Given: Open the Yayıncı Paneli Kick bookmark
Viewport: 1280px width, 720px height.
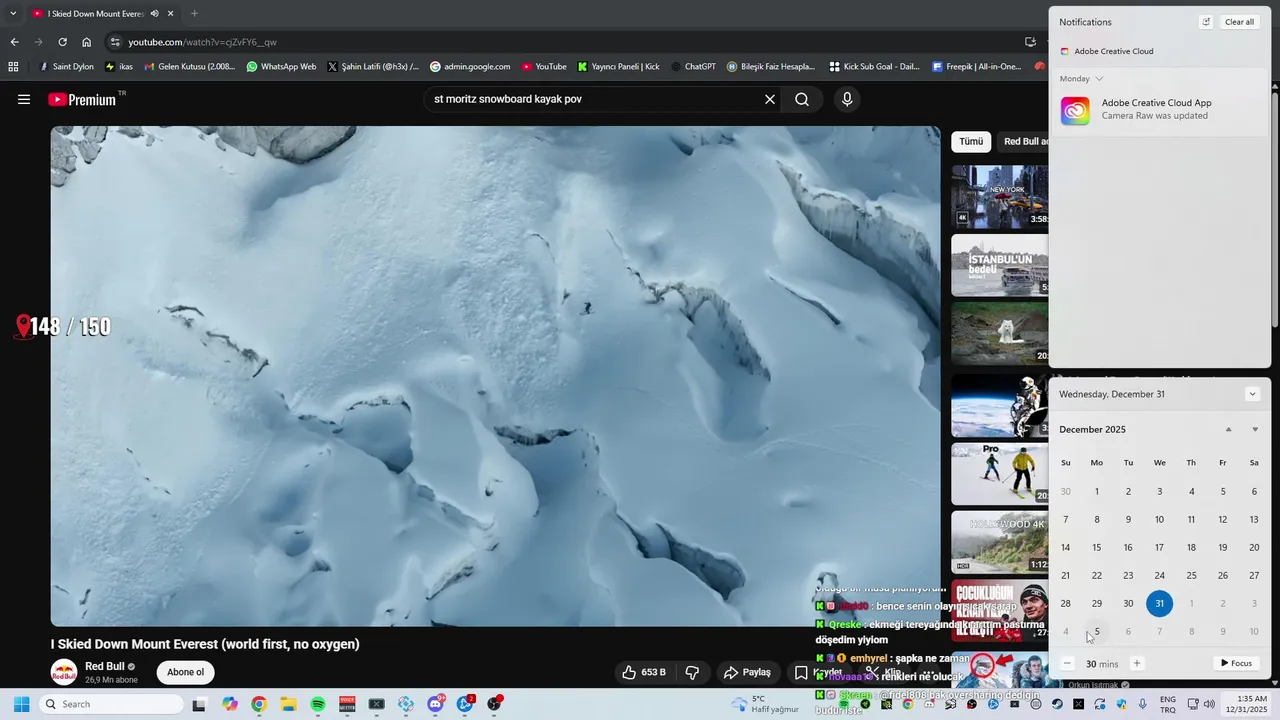Looking at the screenshot, I should point(618,67).
